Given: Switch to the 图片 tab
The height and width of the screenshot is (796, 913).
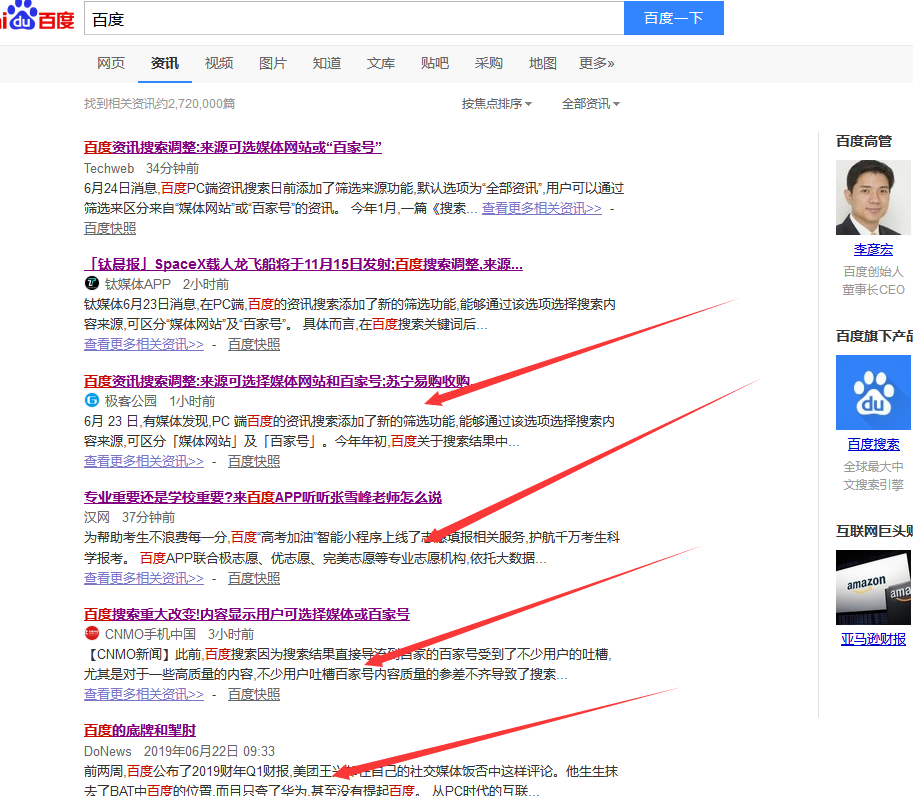Looking at the screenshot, I should (273, 63).
